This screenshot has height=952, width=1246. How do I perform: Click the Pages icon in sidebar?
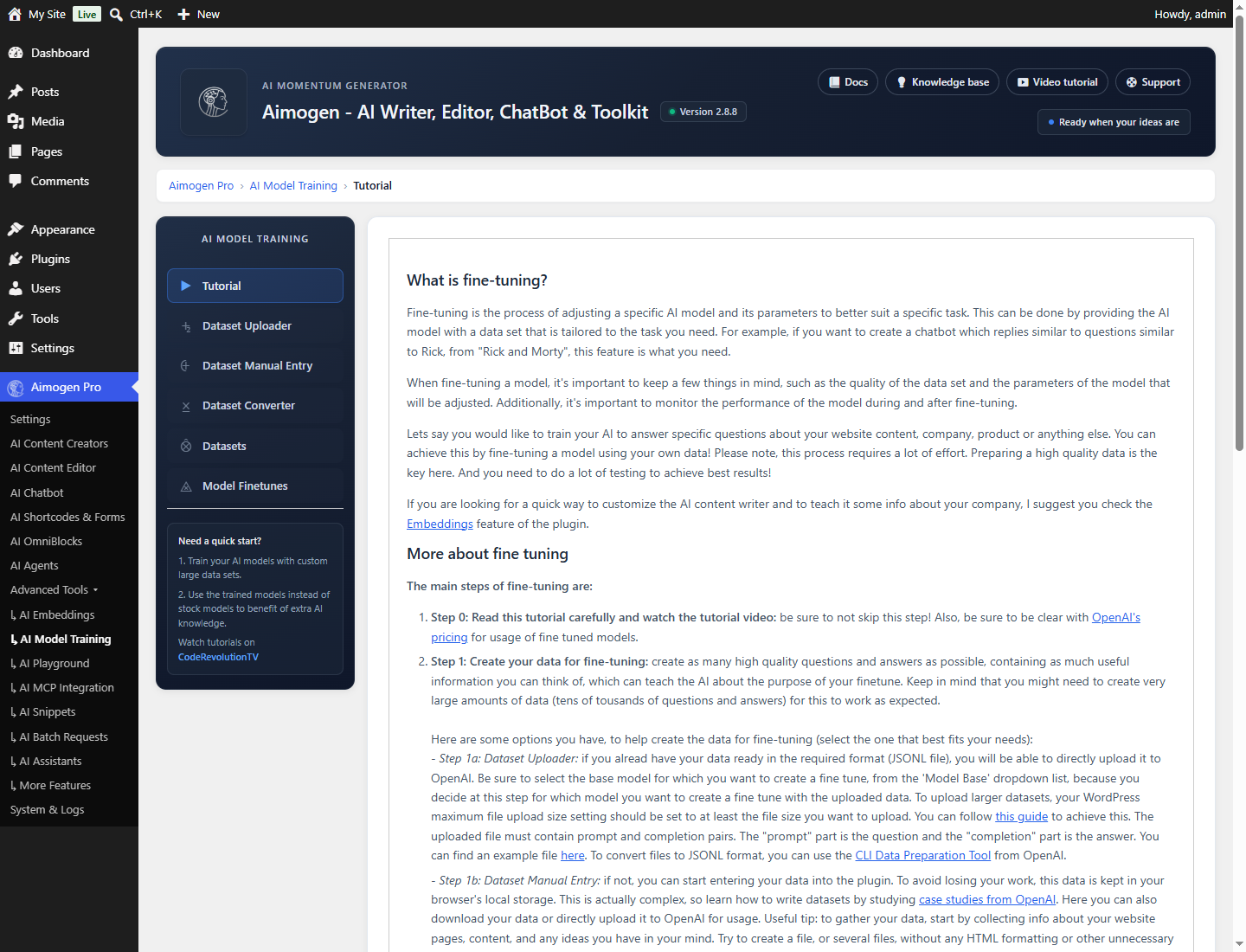coord(16,151)
